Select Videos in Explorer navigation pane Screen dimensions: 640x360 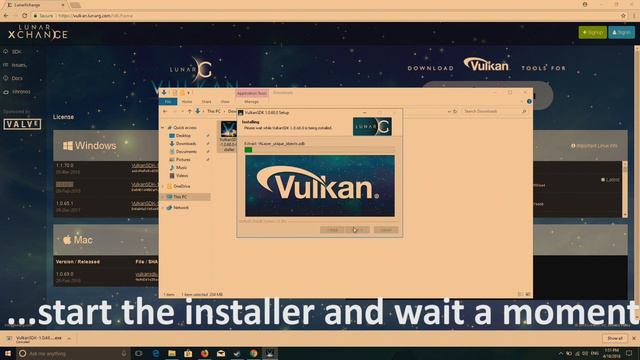coord(182,176)
